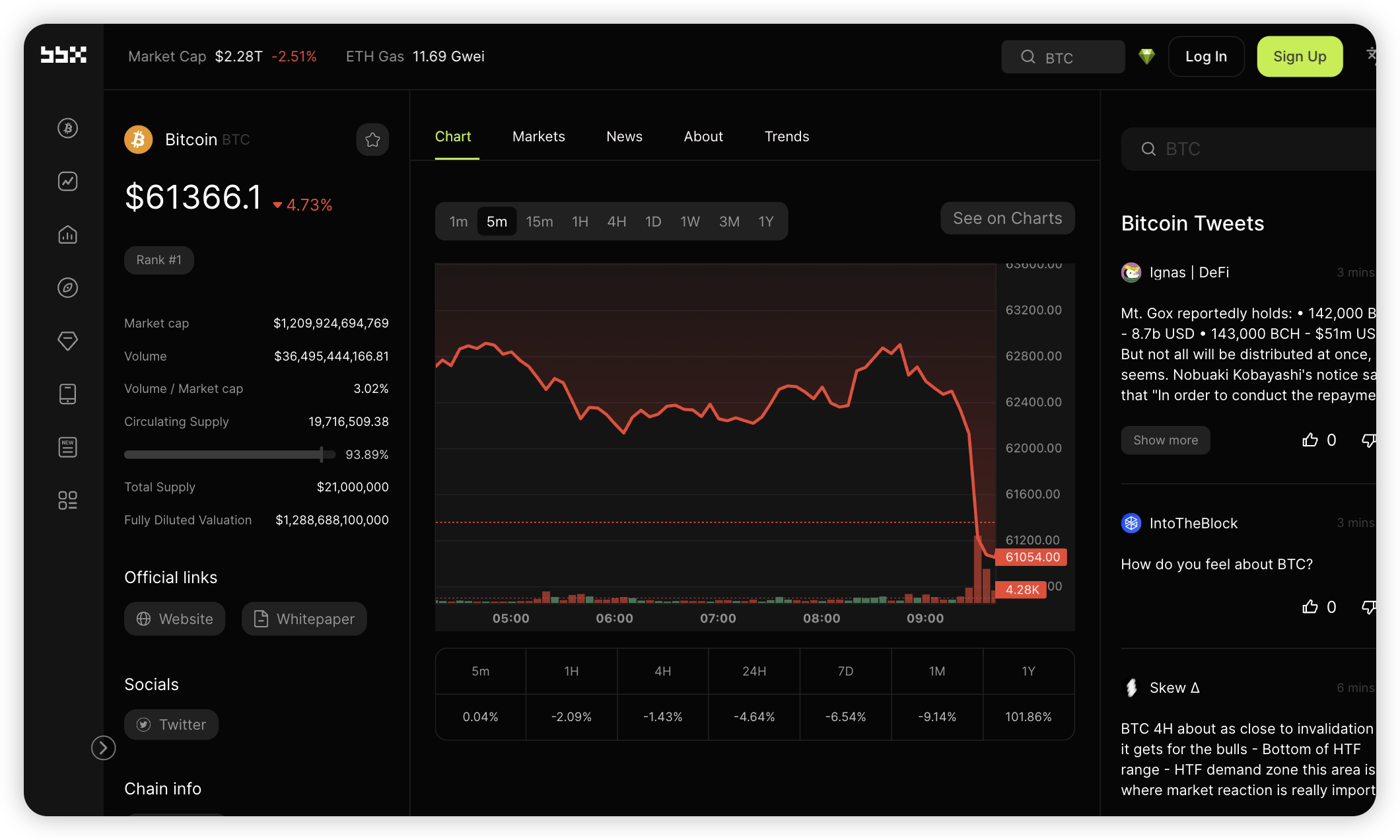Click the Rank #1 badge
1400x840 pixels.
158,260
